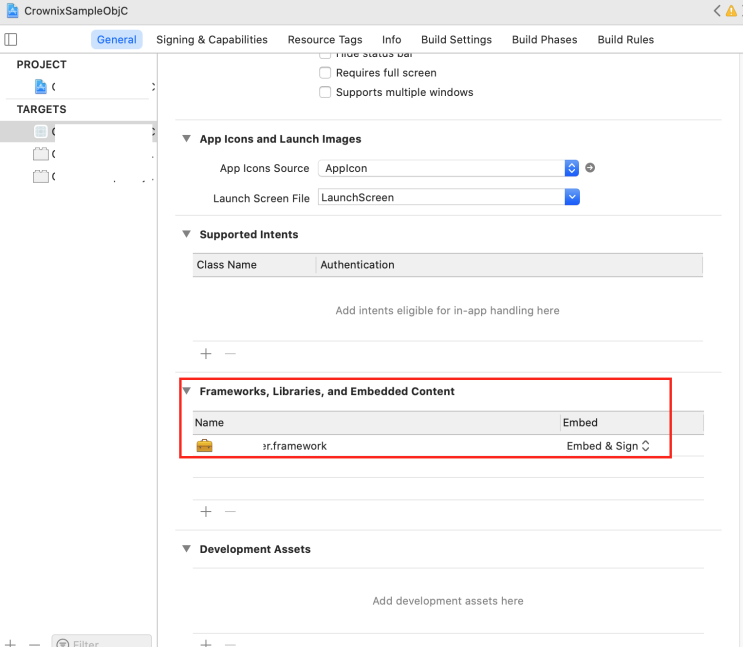Screen dimensions: 743x647
Task: Open Build Settings tab
Action: (x=456, y=39)
